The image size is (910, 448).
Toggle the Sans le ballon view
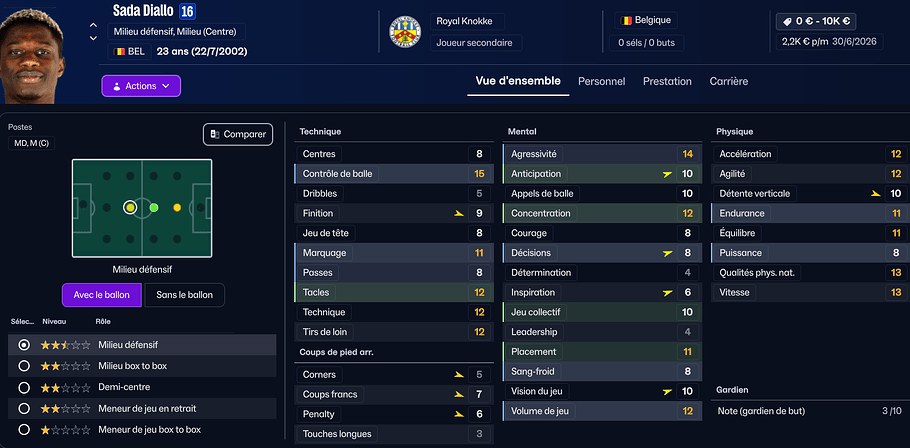click(x=184, y=295)
